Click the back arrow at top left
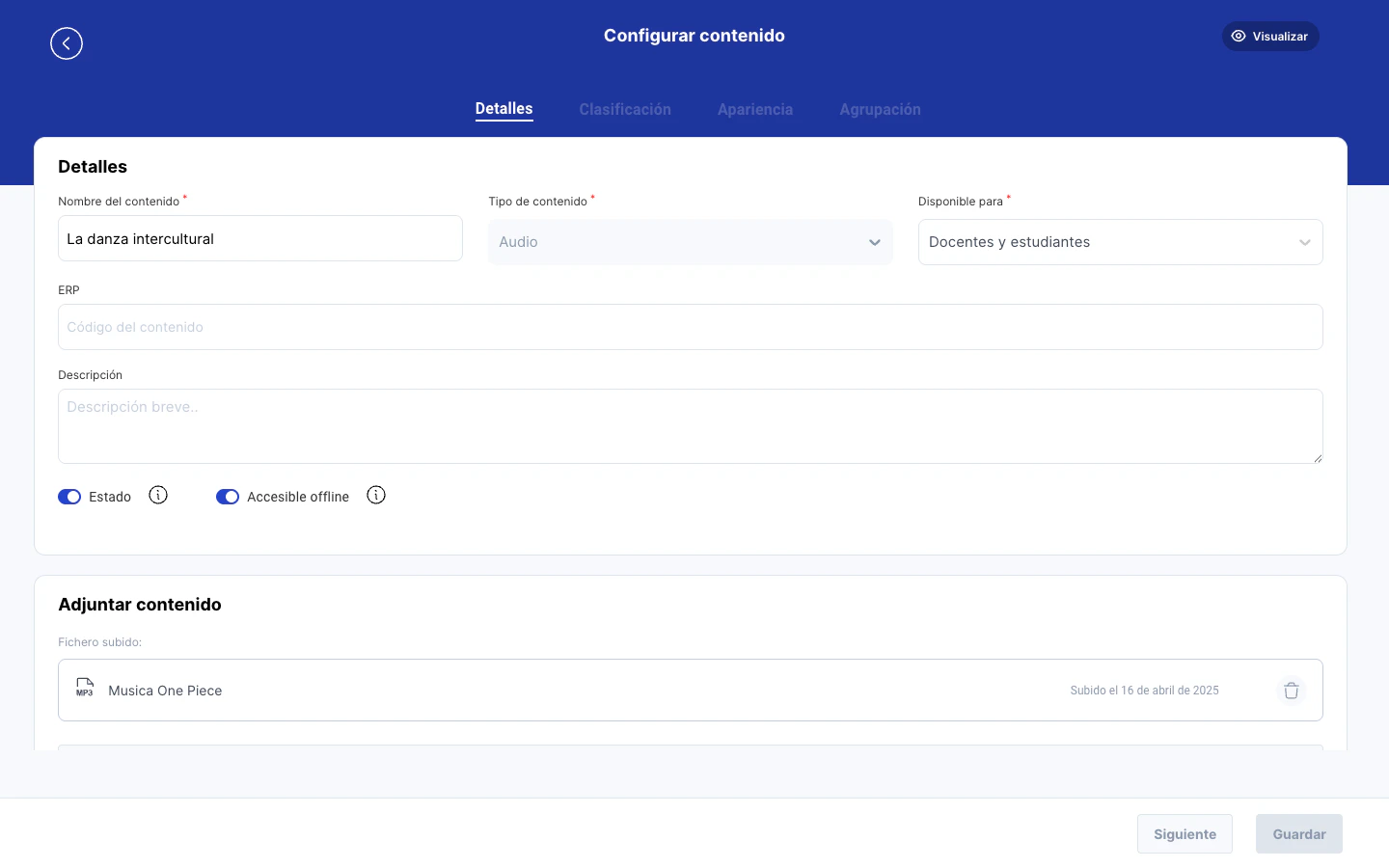The width and height of the screenshot is (1389, 868). pos(67,43)
